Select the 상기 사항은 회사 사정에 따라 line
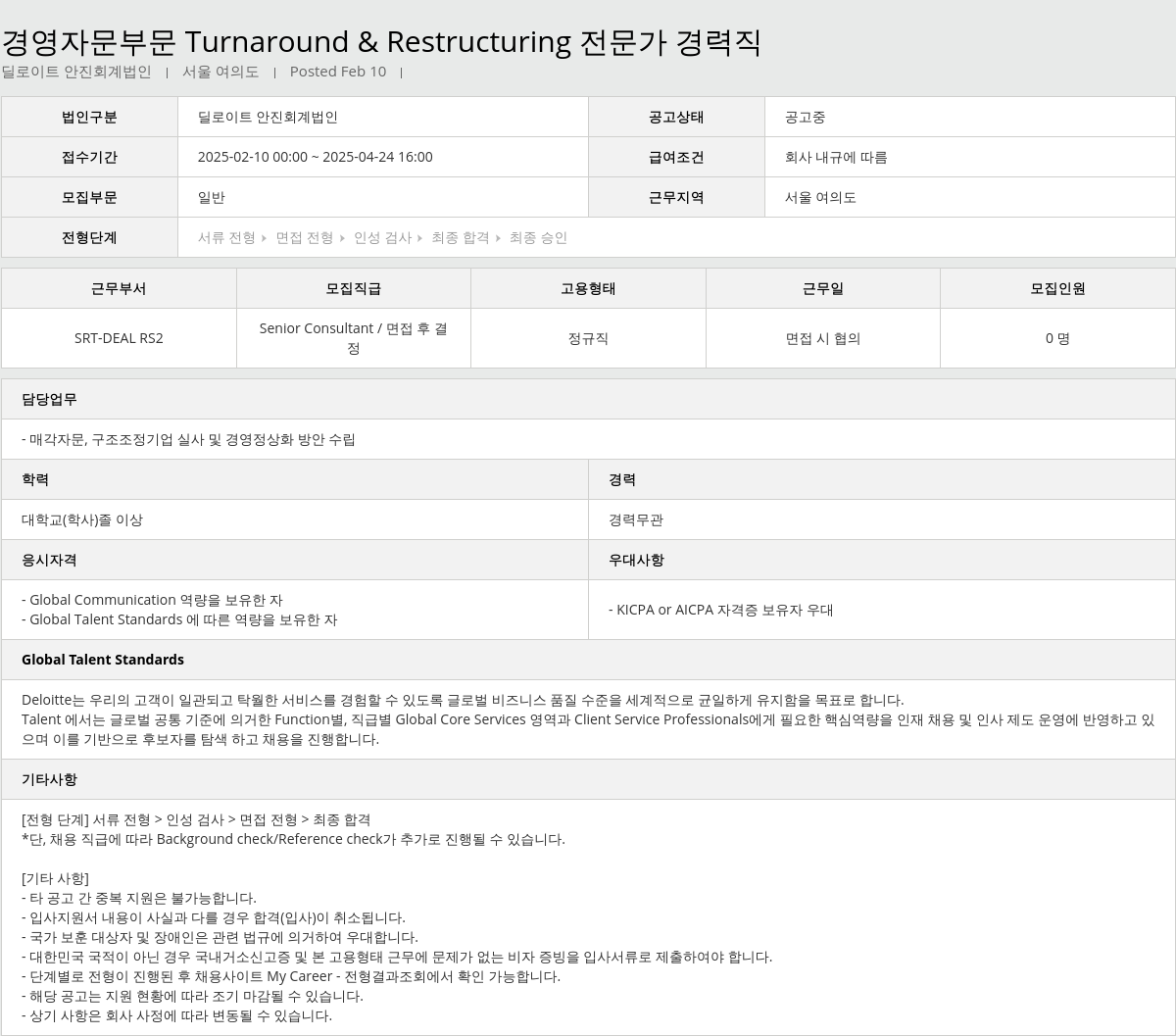The image size is (1176, 1036). [x=176, y=1015]
